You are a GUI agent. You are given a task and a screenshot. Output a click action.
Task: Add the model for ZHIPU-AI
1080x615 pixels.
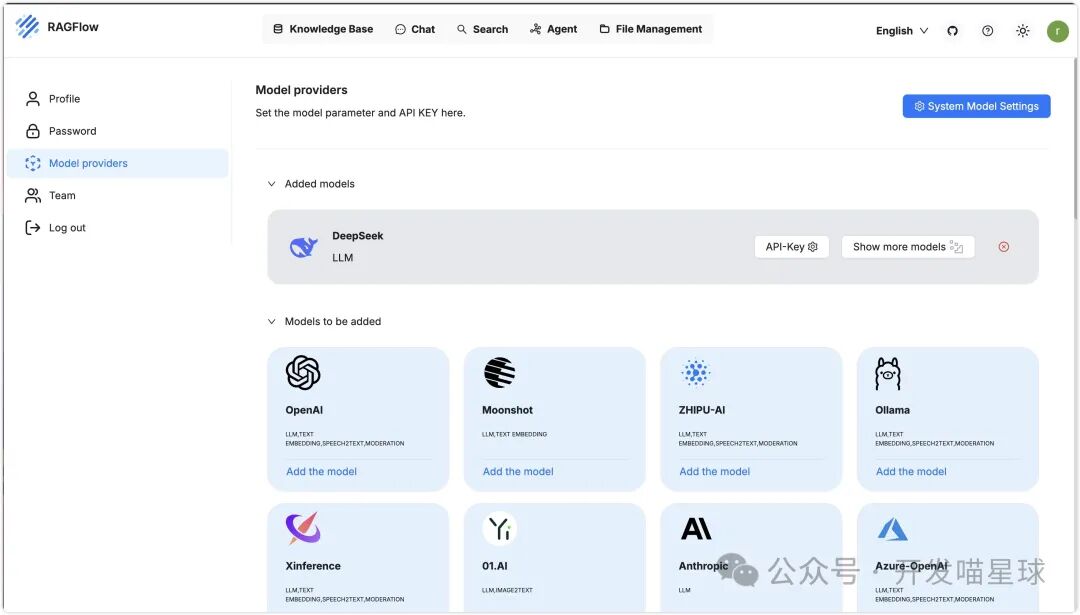click(x=714, y=472)
